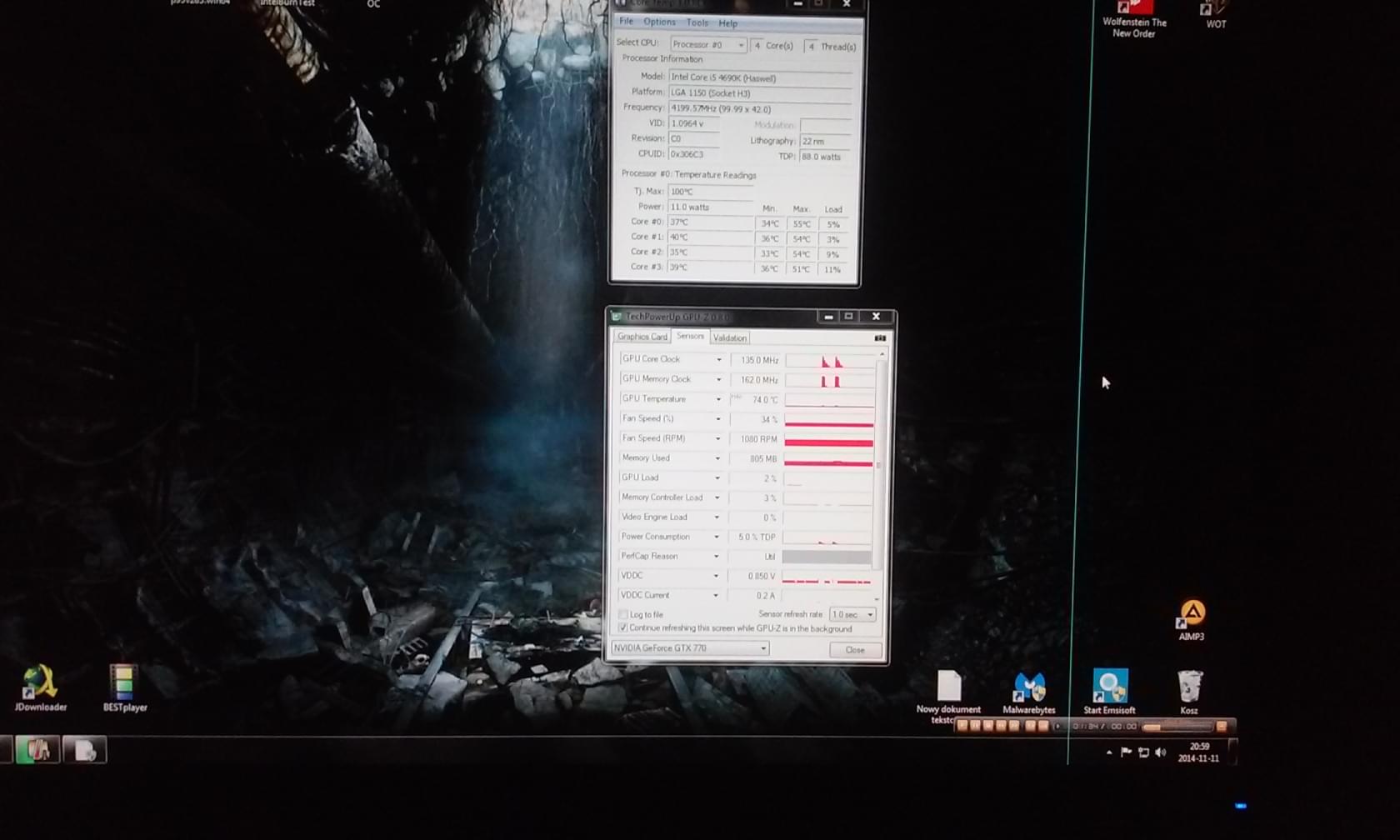Screen dimensions: 1400x840
Task: Click the rightmost AIMP mini-player button
Action: tap(1221, 726)
